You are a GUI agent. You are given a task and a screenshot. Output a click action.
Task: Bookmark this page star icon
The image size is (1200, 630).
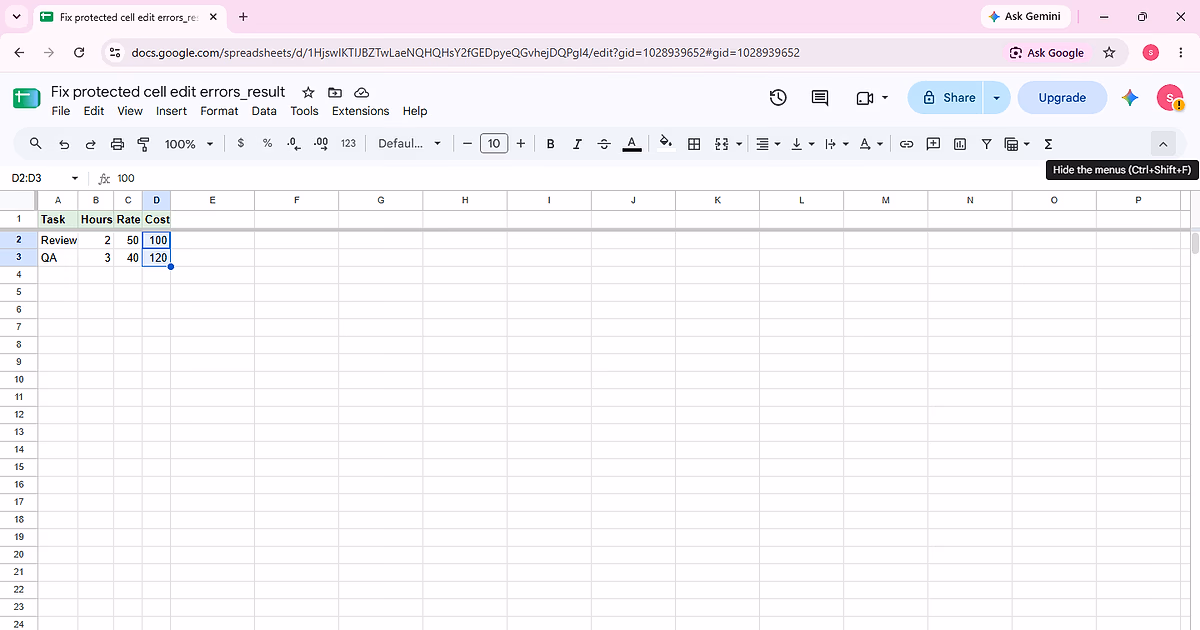[1109, 52]
